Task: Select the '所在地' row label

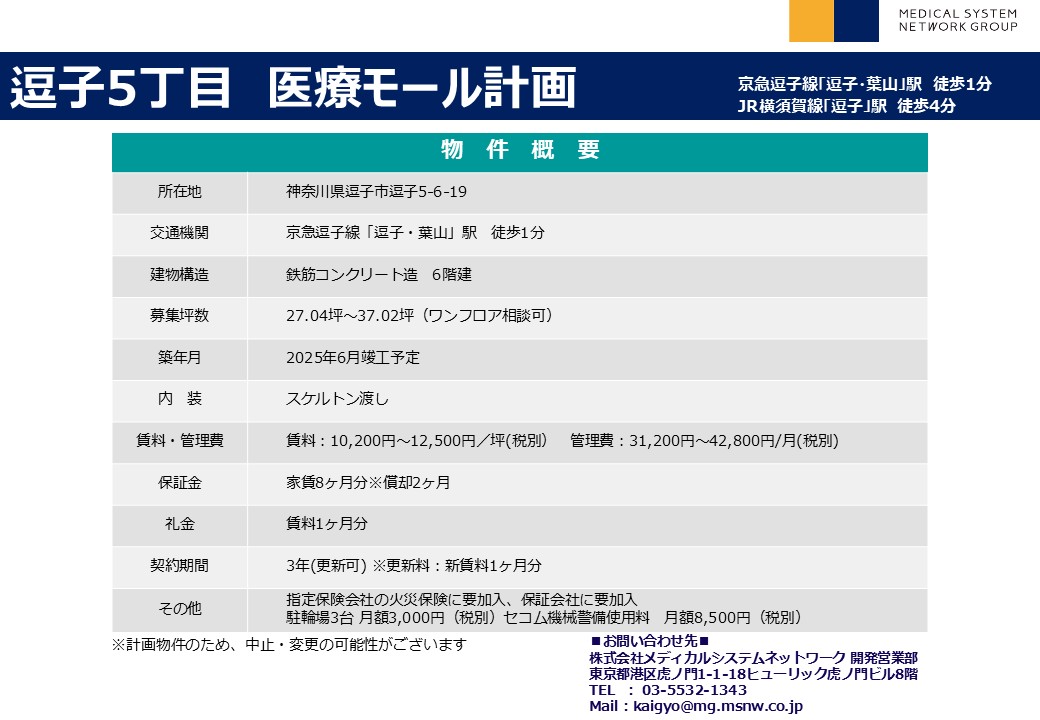Action: click(179, 191)
